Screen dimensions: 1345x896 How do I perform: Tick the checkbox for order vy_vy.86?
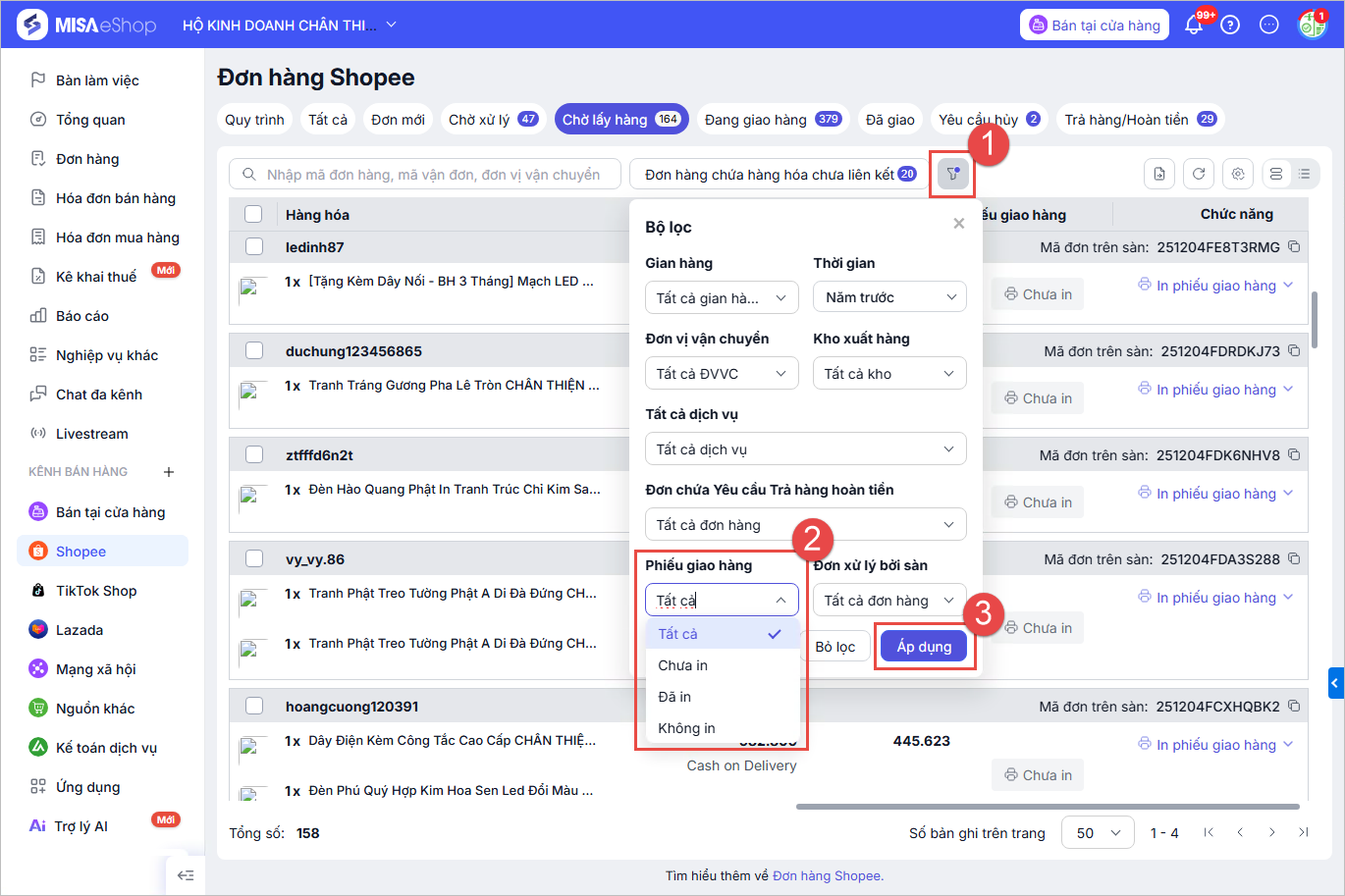pos(254,559)
